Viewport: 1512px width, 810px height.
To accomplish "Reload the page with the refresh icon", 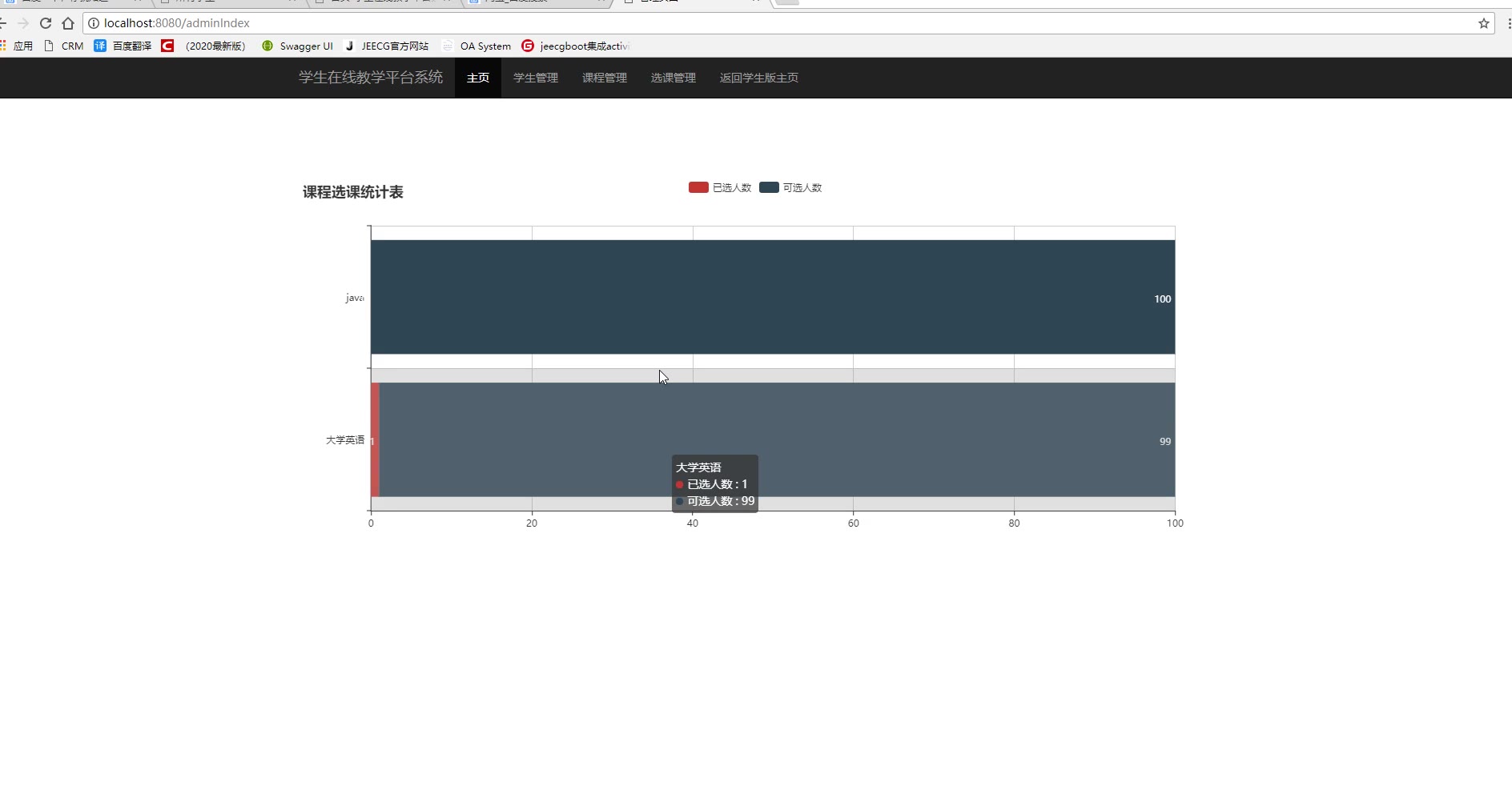I will click(x=46, y=23).
